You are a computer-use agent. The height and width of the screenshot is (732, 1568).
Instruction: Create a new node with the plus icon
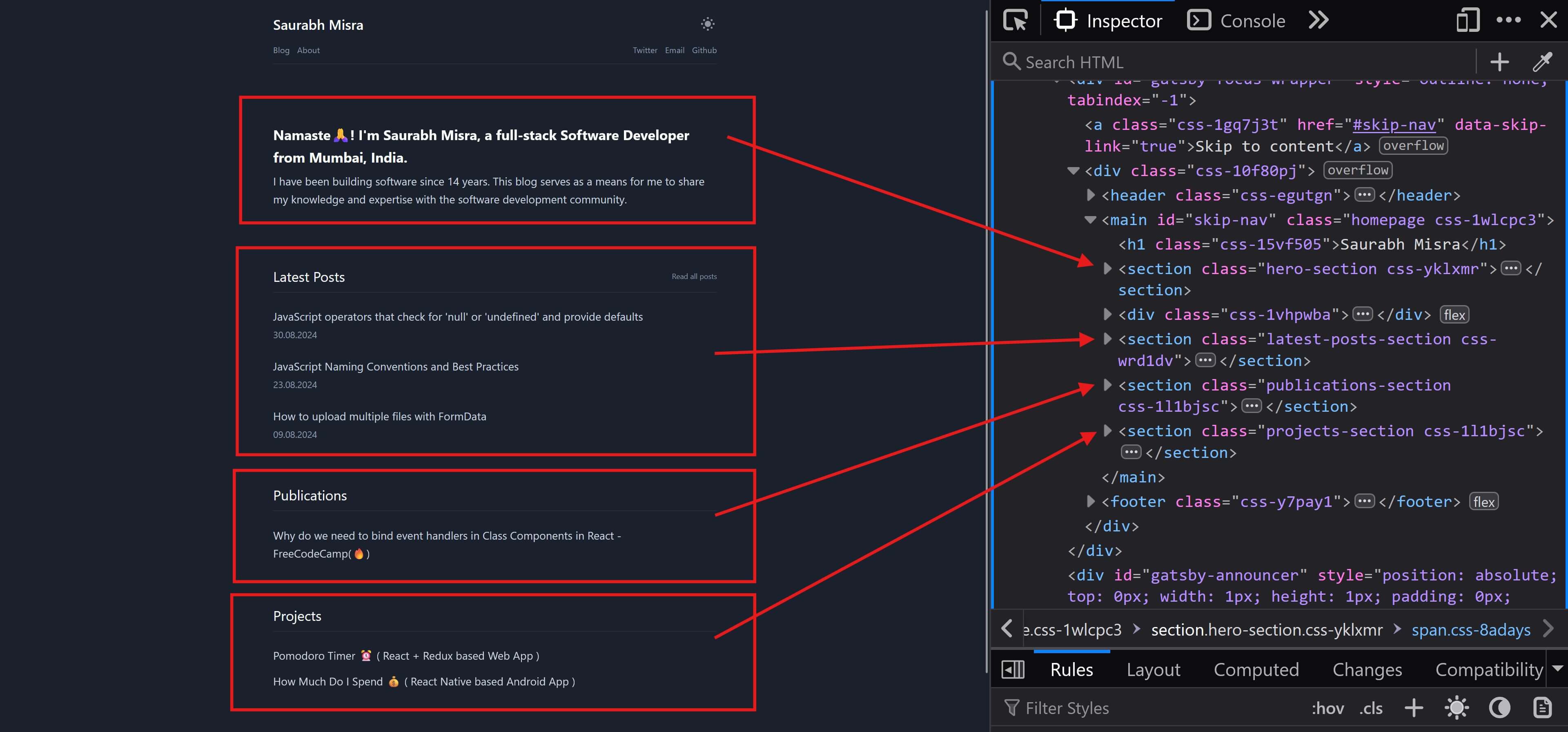tap(1500, 62)
